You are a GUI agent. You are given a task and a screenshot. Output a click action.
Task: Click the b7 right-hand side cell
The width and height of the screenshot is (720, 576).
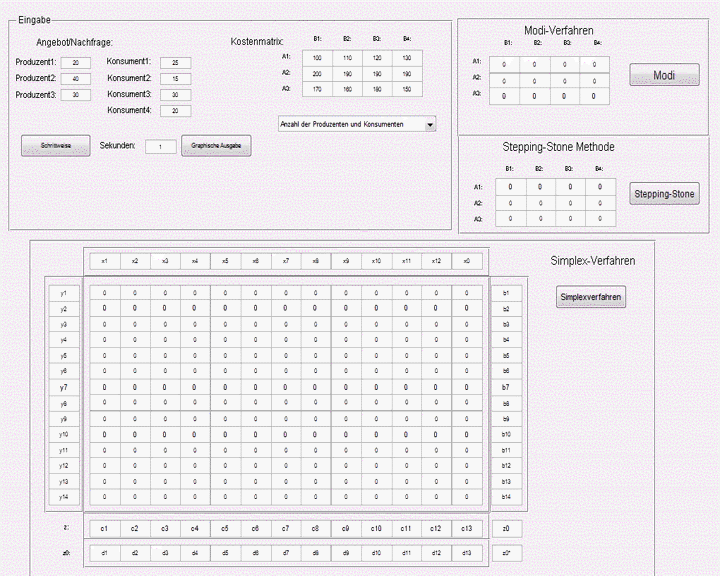coord(506,388)
